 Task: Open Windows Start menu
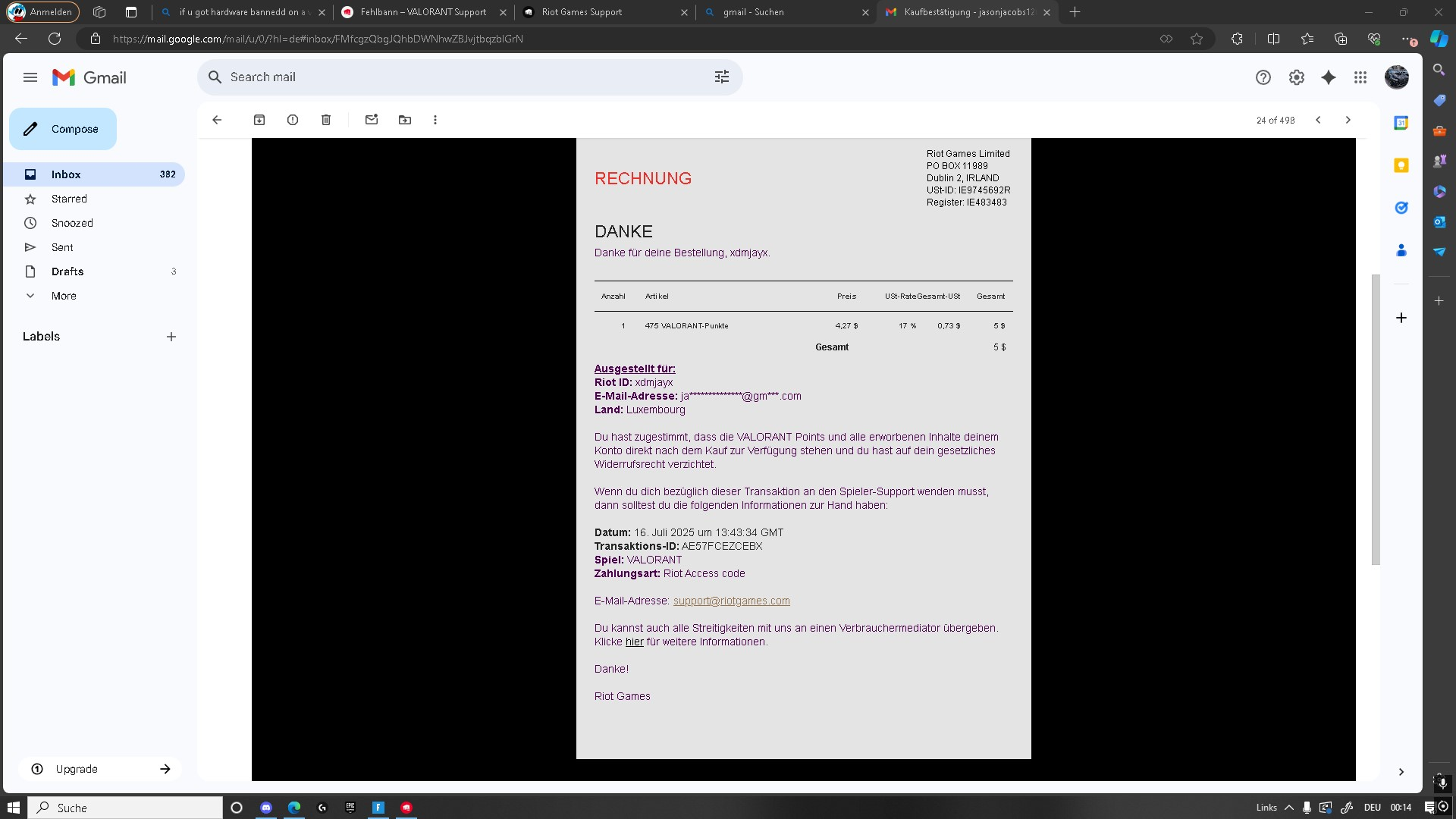pyautogui.click(x=14, y=808)
